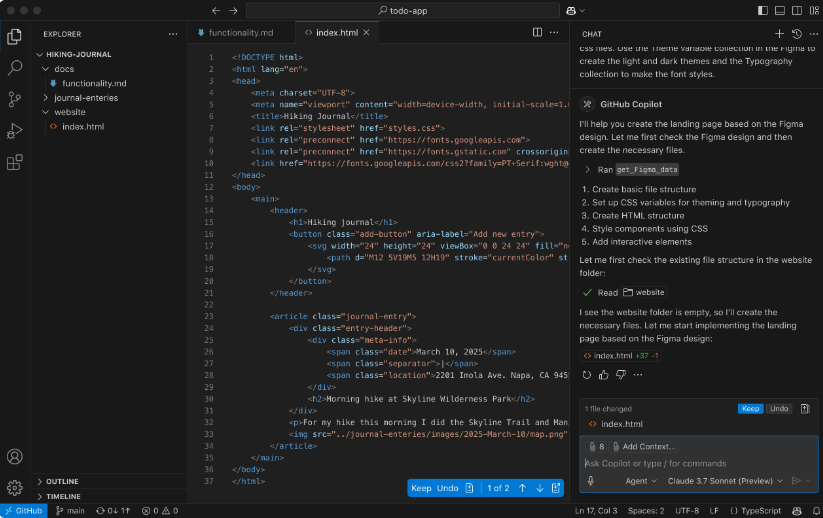This screenshot has height=518, width=823.
Task: Start voice chat with microphone icon
Action: tap(590, 480)
